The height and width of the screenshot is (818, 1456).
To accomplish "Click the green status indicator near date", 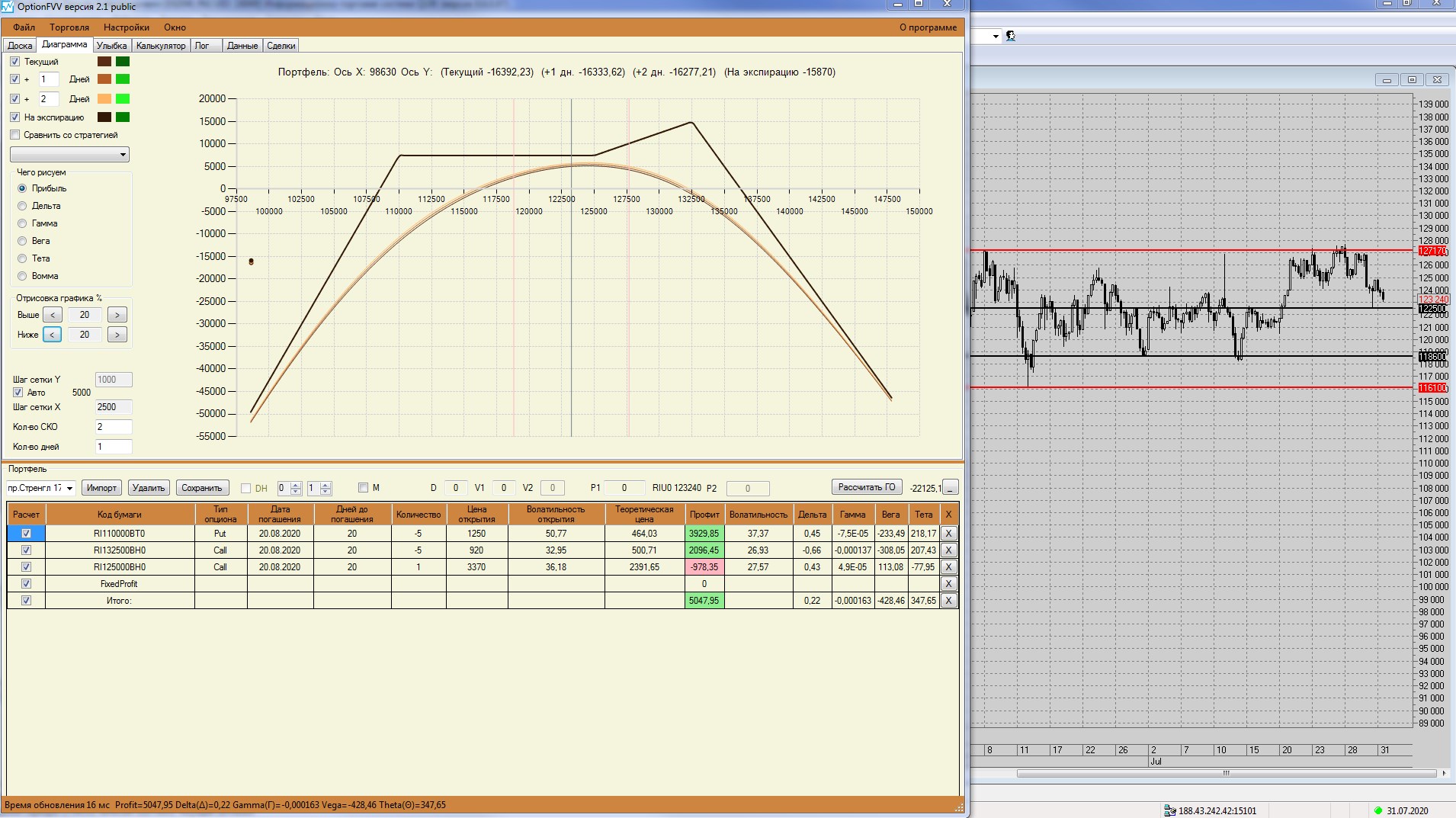I will tap(1378, 810).
